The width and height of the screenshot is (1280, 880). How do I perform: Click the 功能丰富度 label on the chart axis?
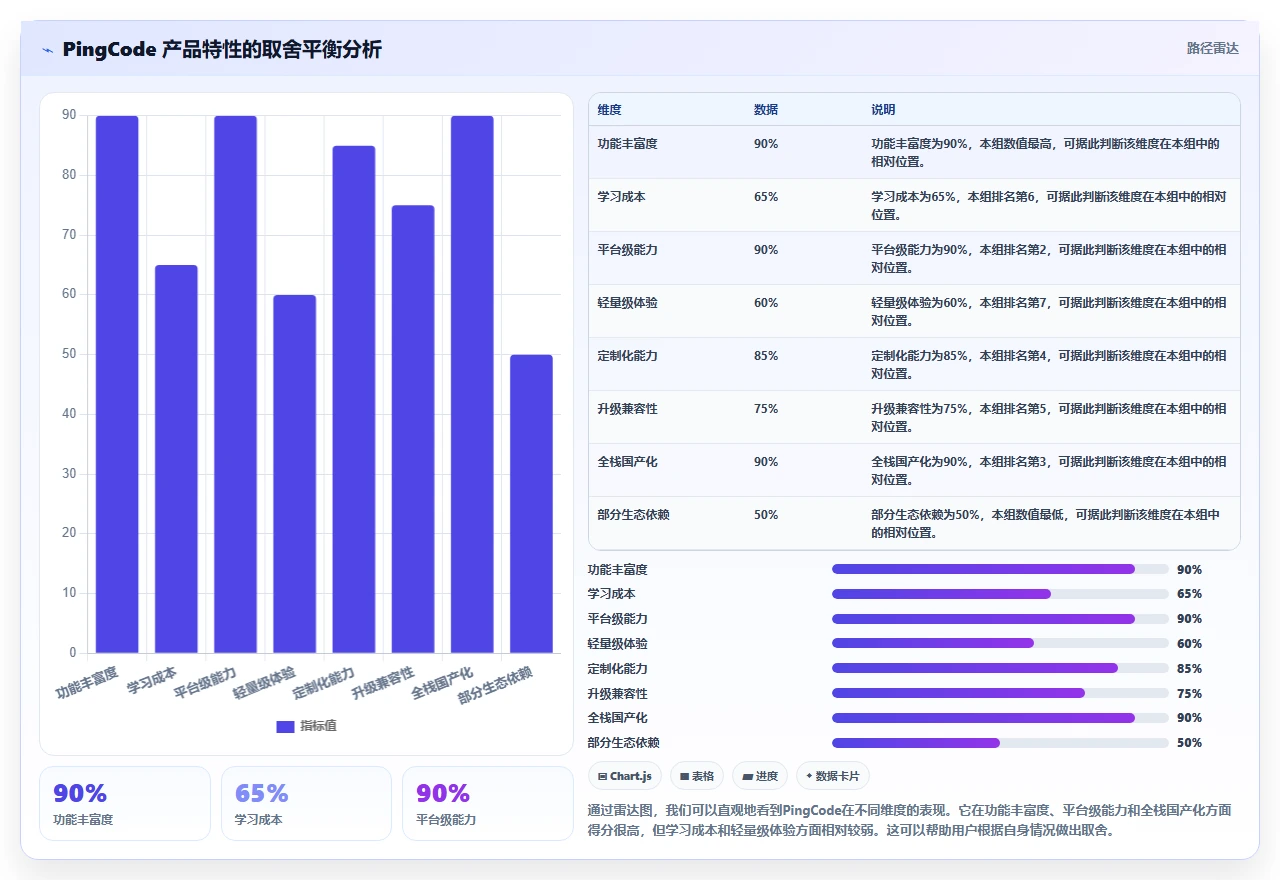pos(88,681)
